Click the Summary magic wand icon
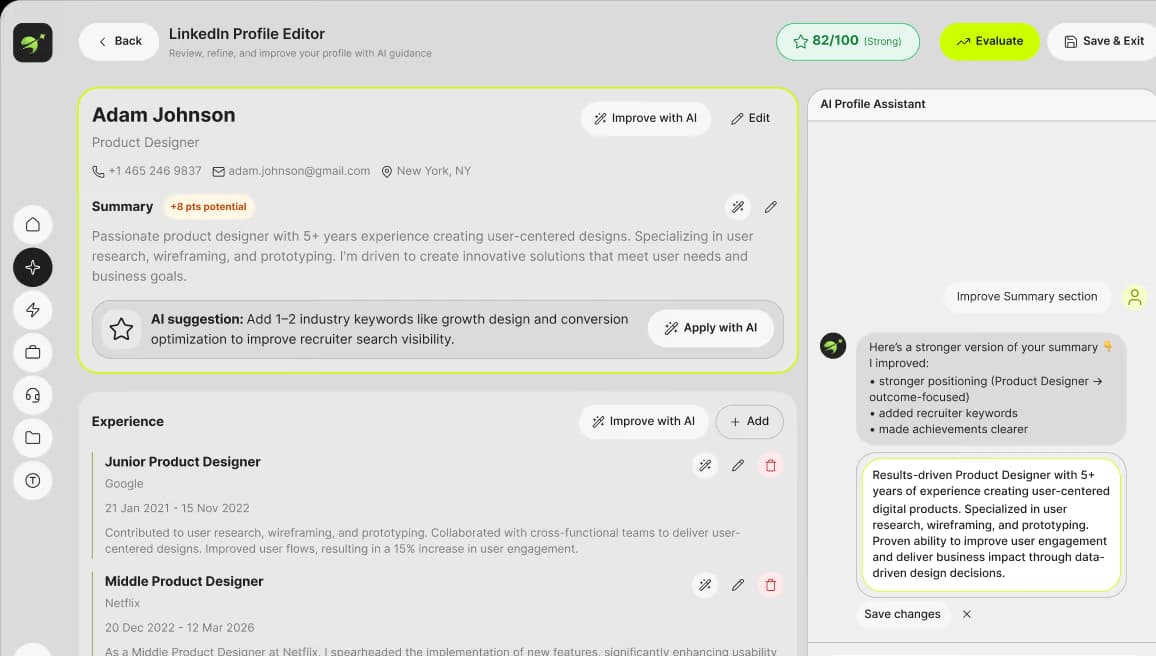 [x=738, y=207]
